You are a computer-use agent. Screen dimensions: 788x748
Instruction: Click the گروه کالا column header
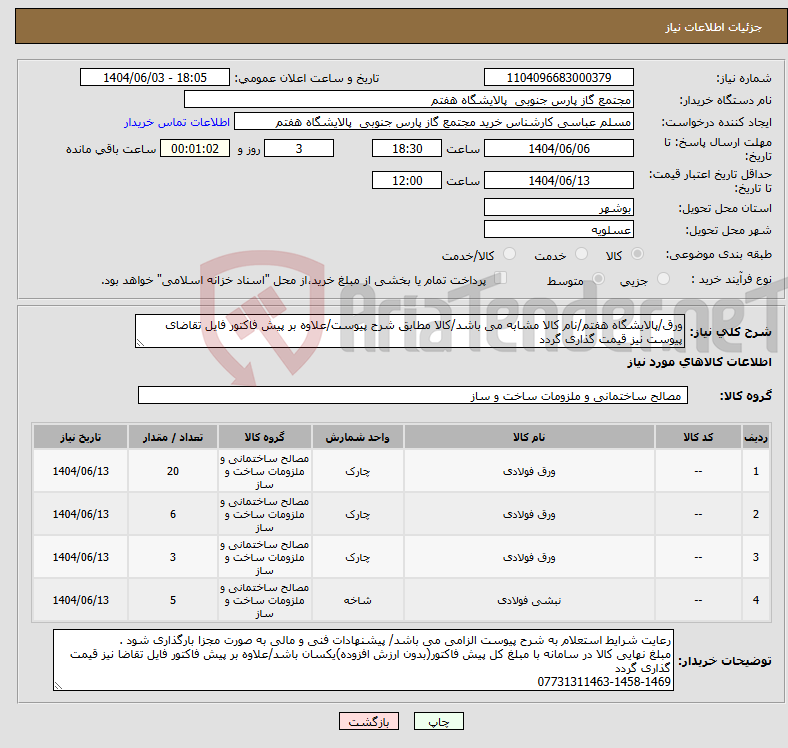[x=264, y=437]
